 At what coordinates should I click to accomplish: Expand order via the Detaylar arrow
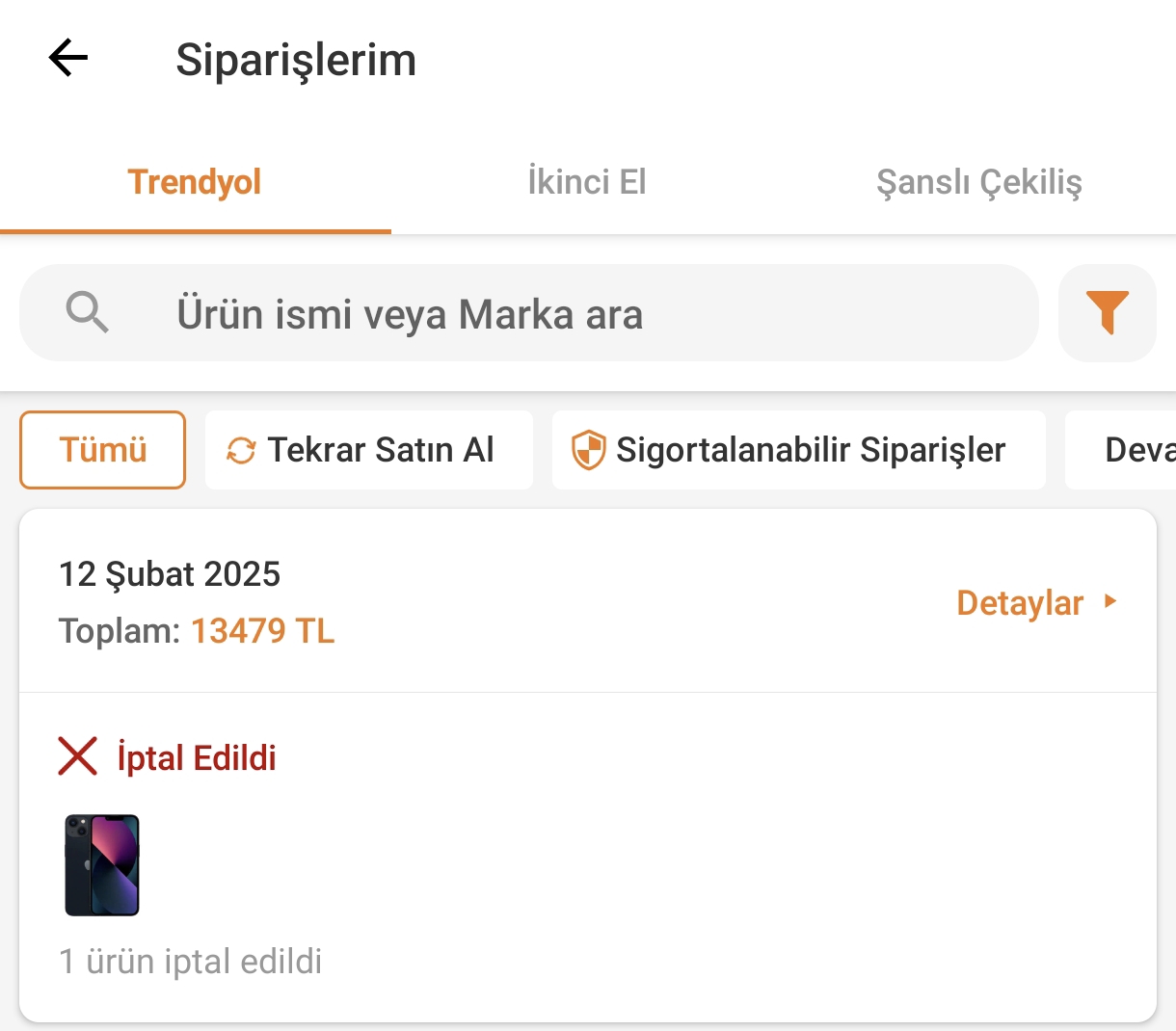1110,602
